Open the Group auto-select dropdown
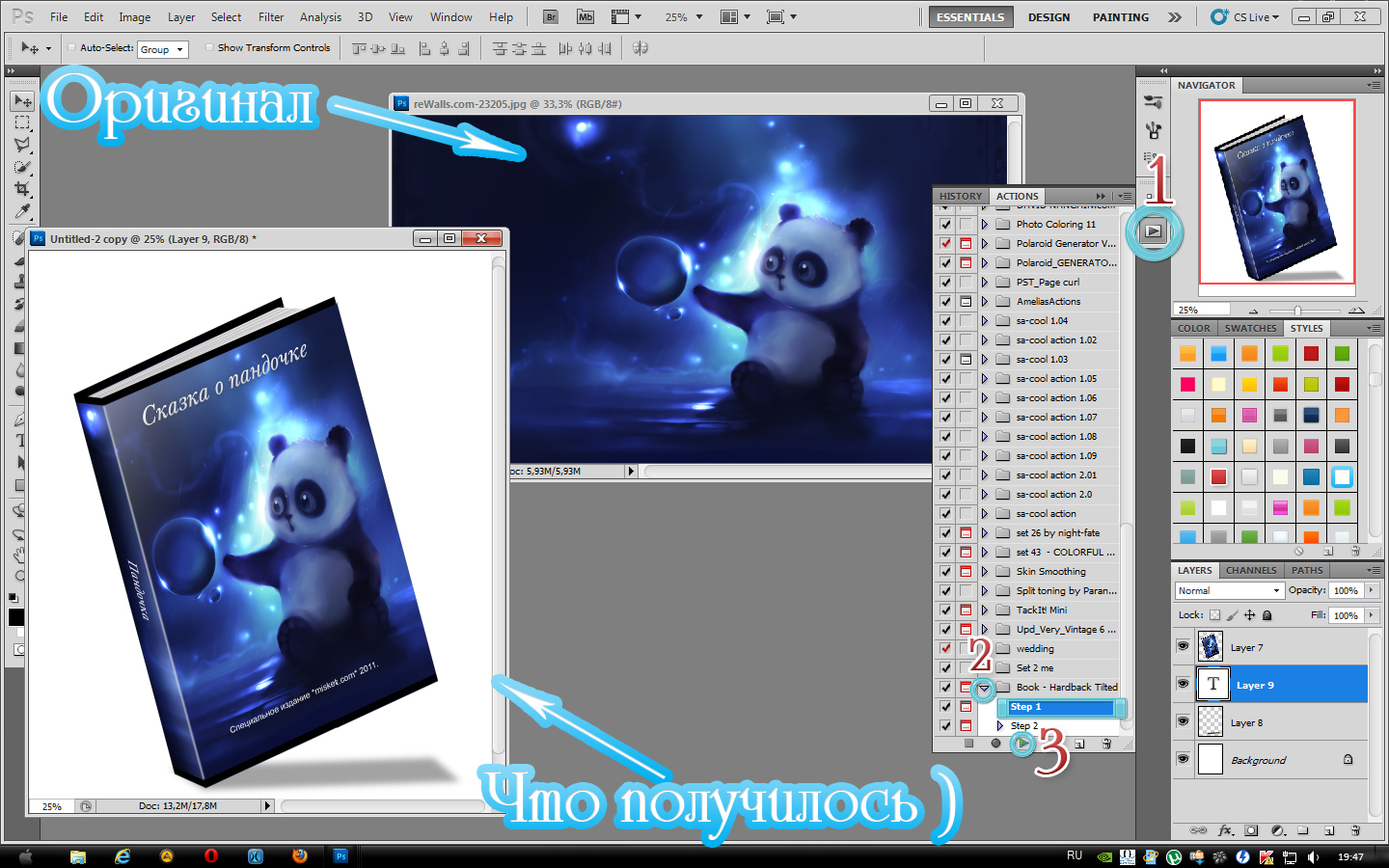 162,49
